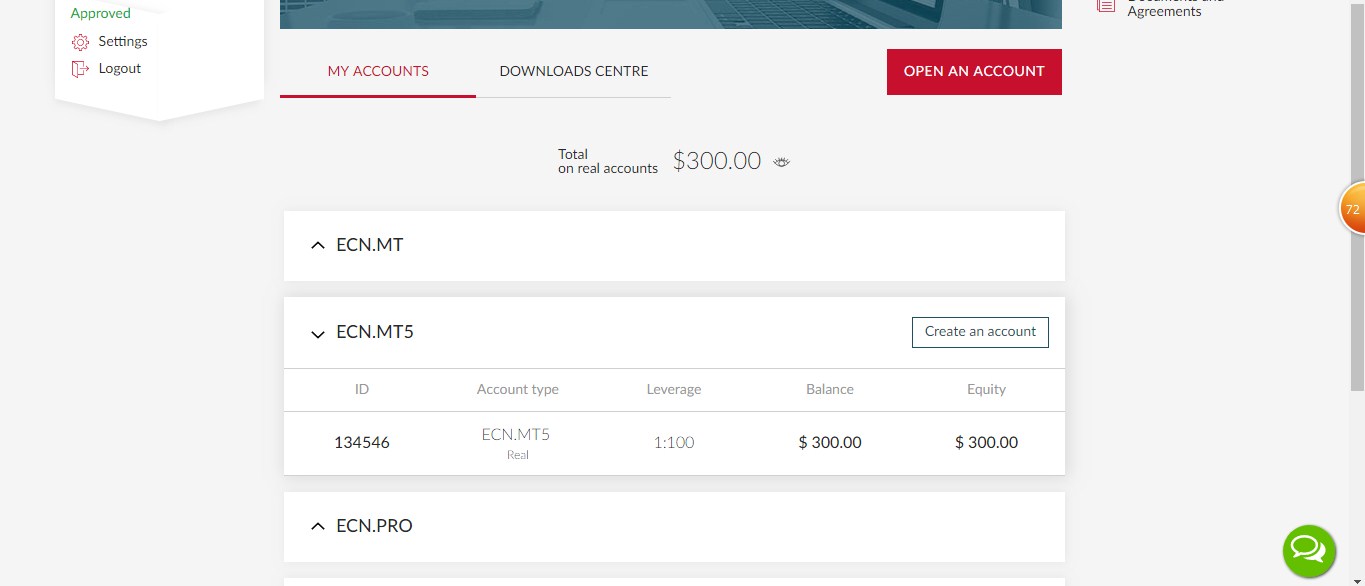This screenshot has width=1365, height=586.
Task: Switch to the My Accounts tab
Action: [378, 72]
